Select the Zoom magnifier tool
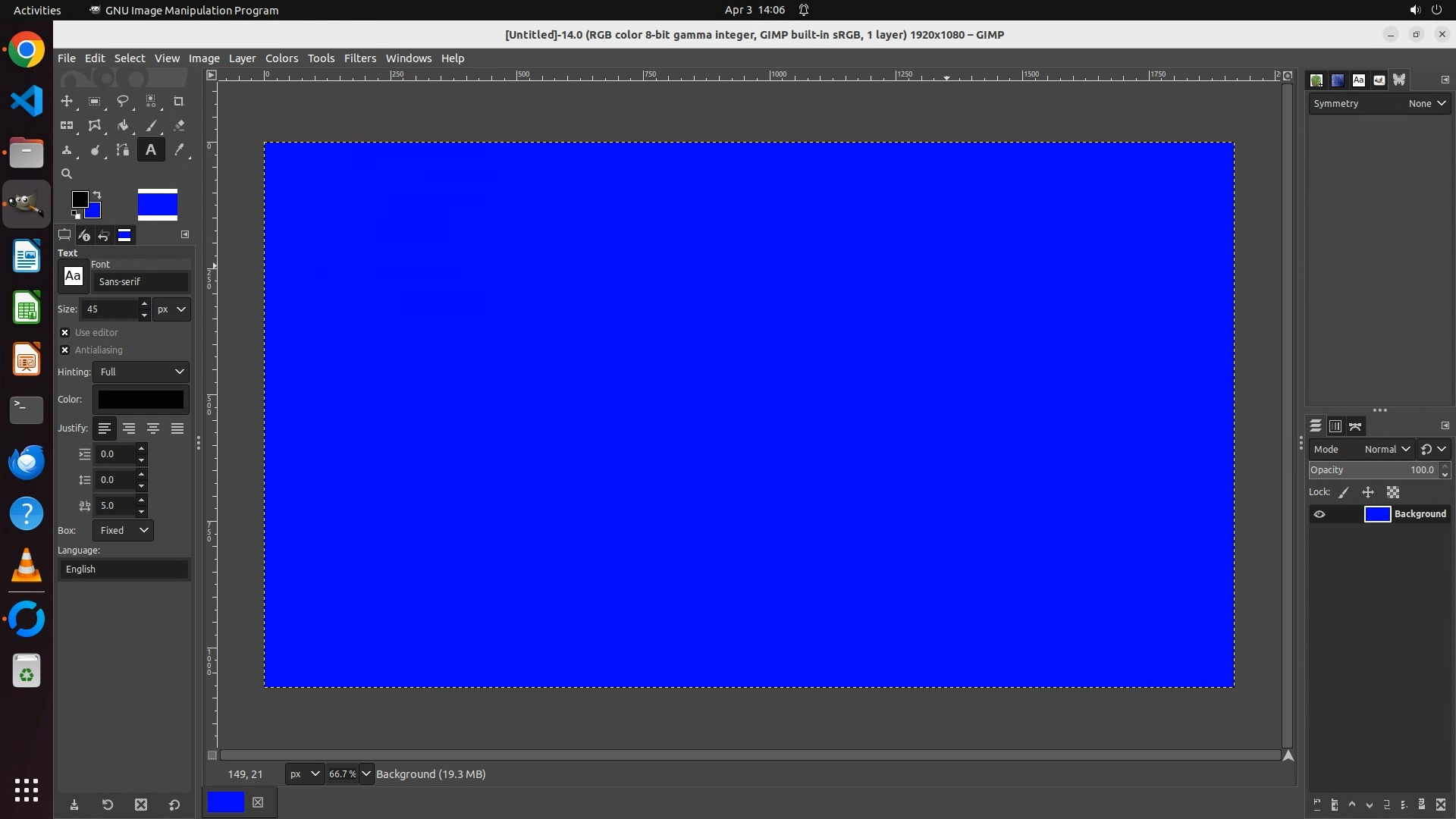1456x819 pixels. 67,174
